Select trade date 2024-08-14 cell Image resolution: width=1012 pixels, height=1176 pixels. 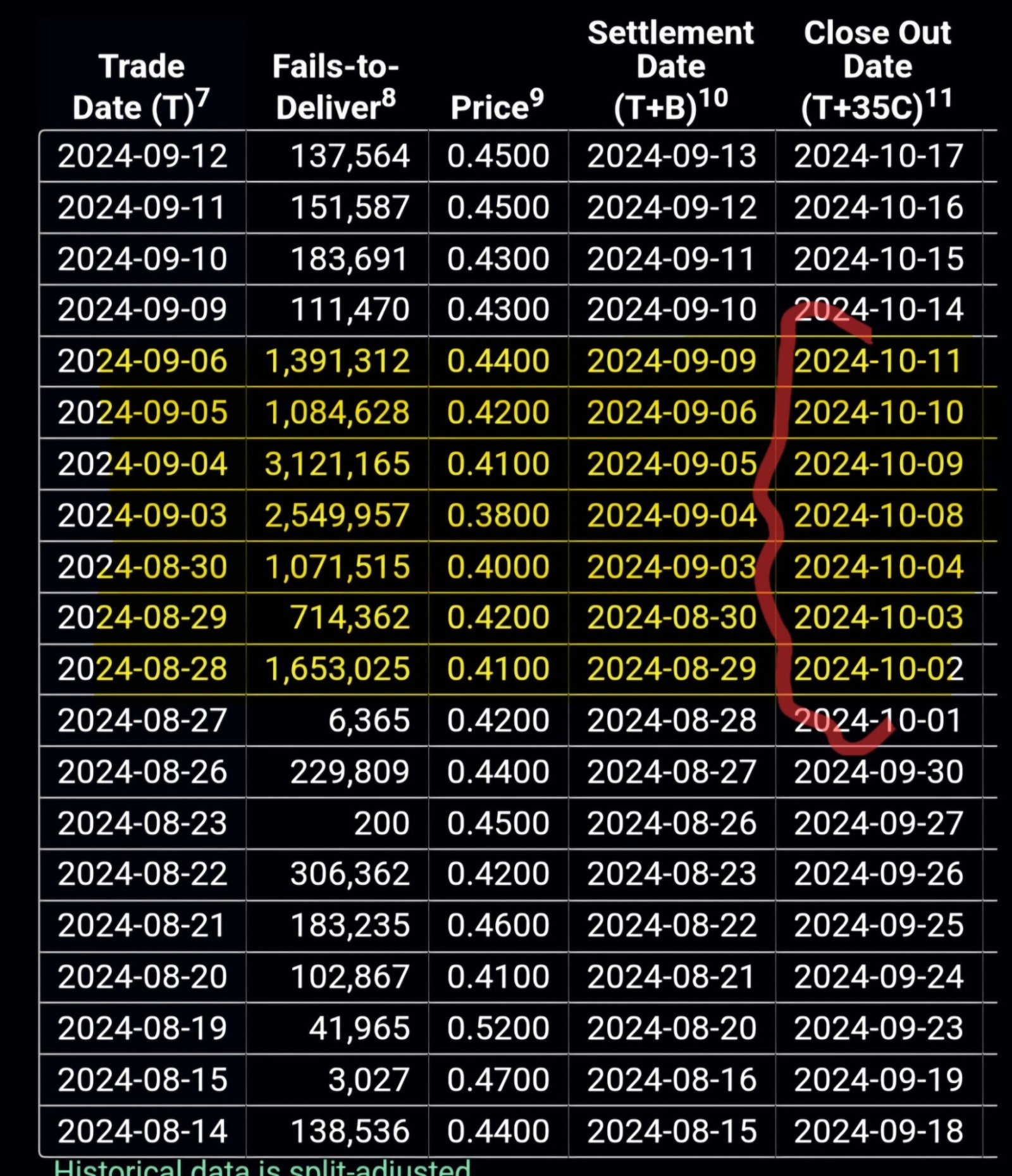142,1131
